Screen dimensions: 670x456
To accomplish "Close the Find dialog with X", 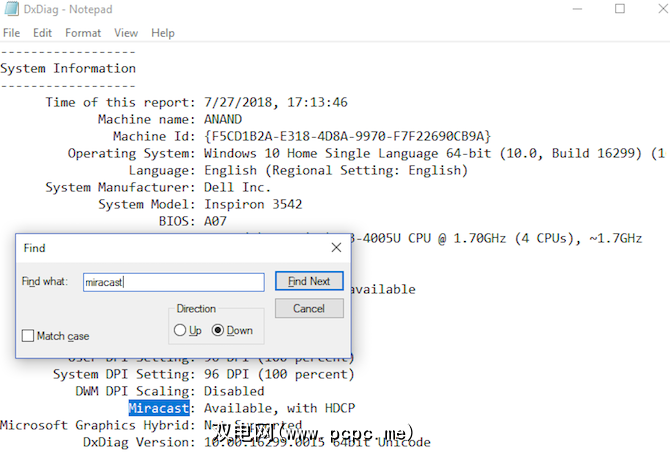I will [x=336, y=247].
